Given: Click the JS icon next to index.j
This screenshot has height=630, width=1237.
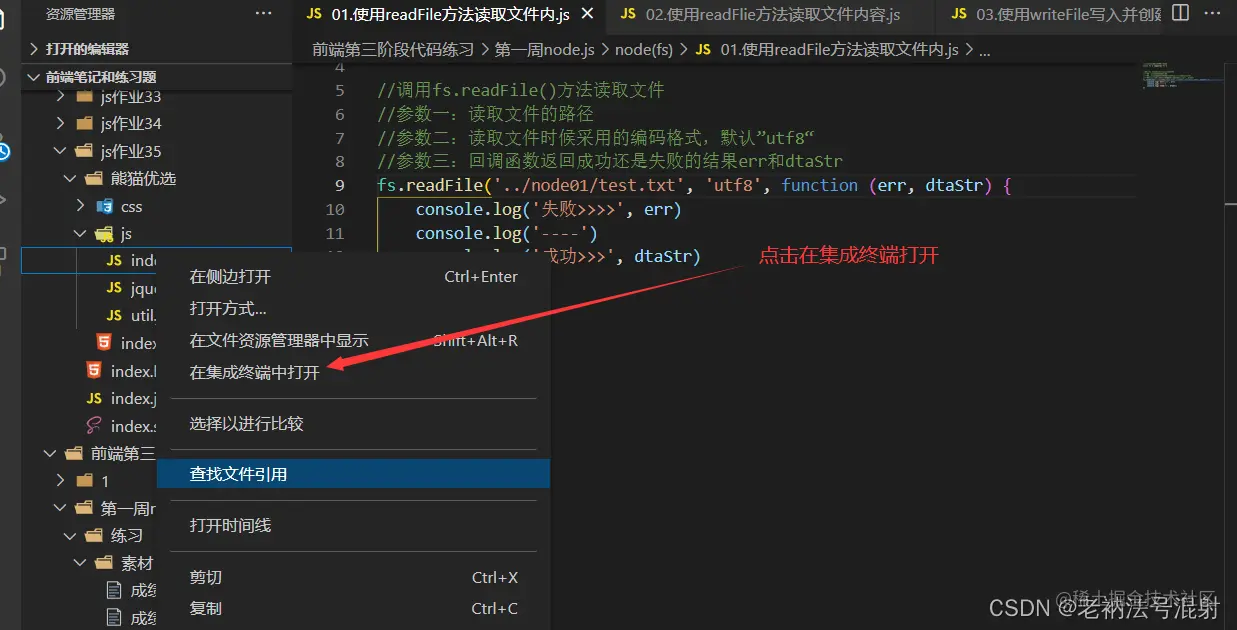Looking at the screenshot, I should coord(94,398).
